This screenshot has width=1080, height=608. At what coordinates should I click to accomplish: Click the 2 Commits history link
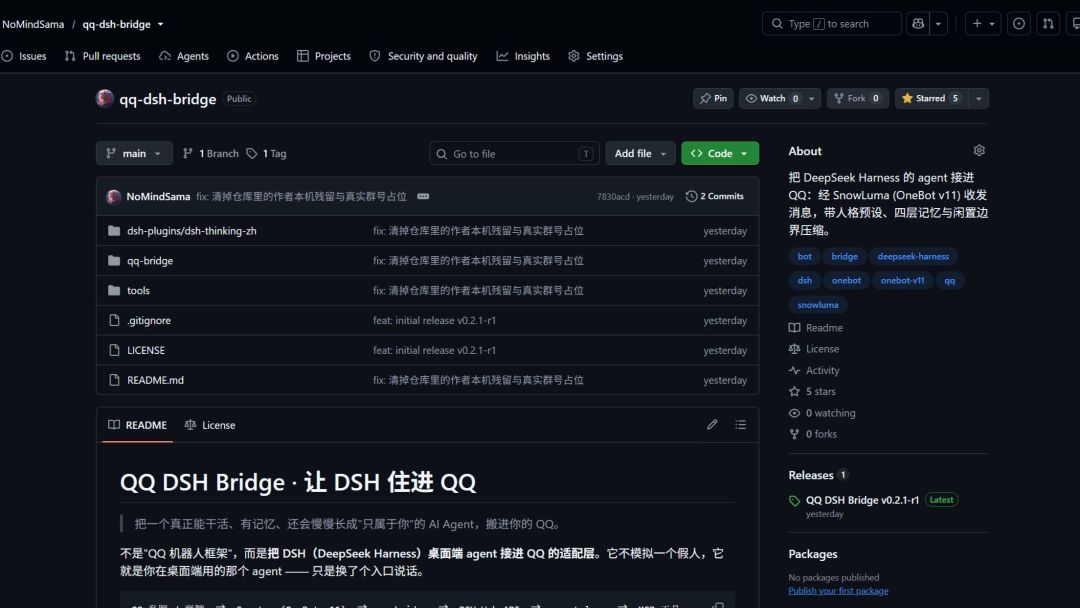(714, 196)
